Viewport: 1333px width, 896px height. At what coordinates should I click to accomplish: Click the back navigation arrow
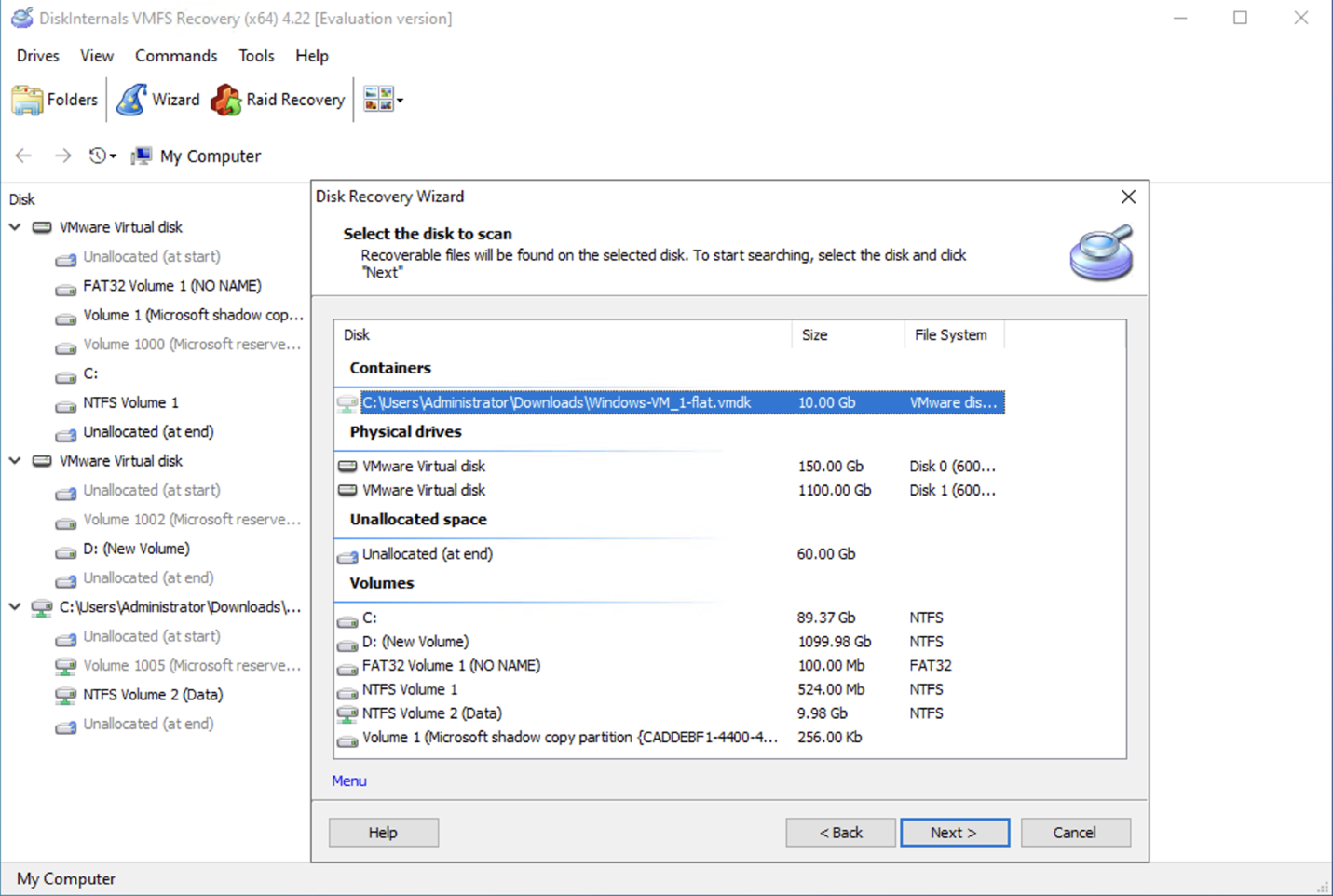coord(24,156)
